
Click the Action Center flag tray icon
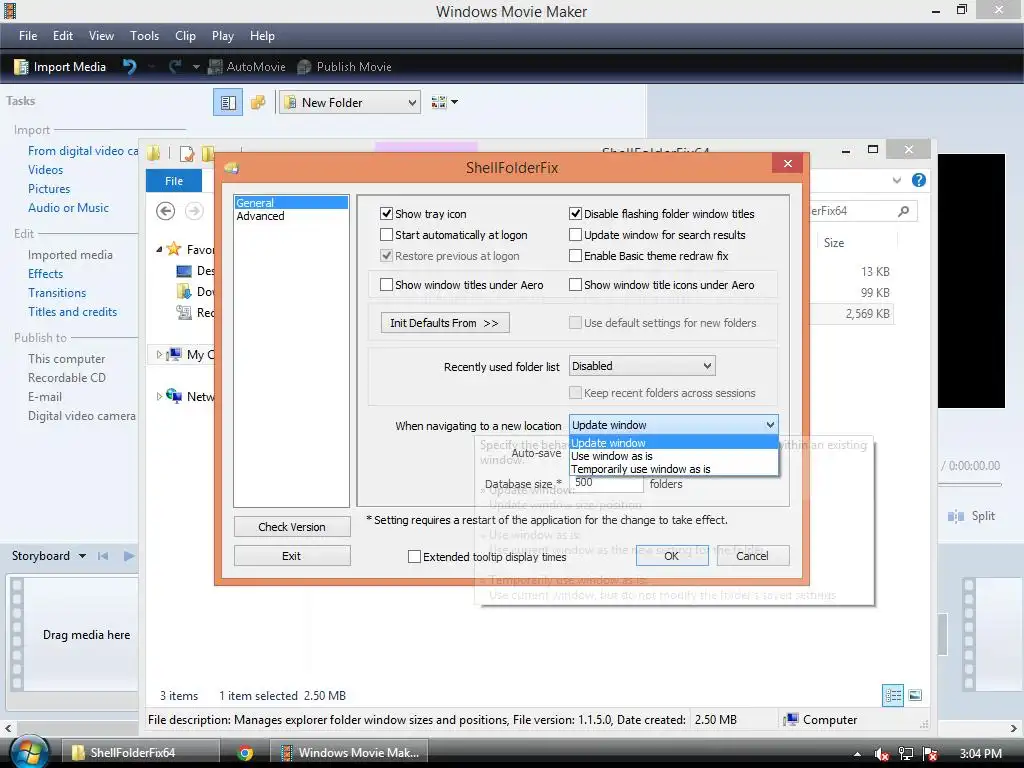pos(930,754)
